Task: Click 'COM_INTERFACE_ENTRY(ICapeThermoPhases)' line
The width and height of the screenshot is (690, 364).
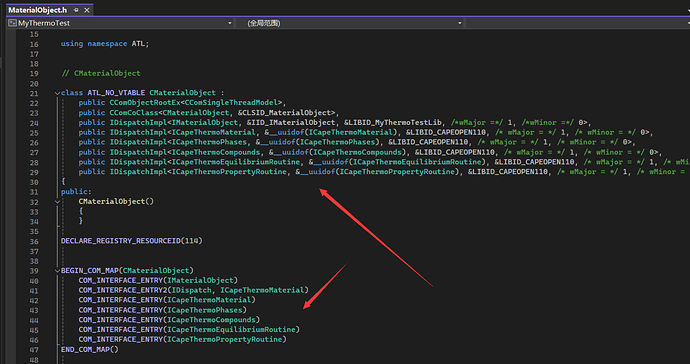Action: tap(162, 310)
